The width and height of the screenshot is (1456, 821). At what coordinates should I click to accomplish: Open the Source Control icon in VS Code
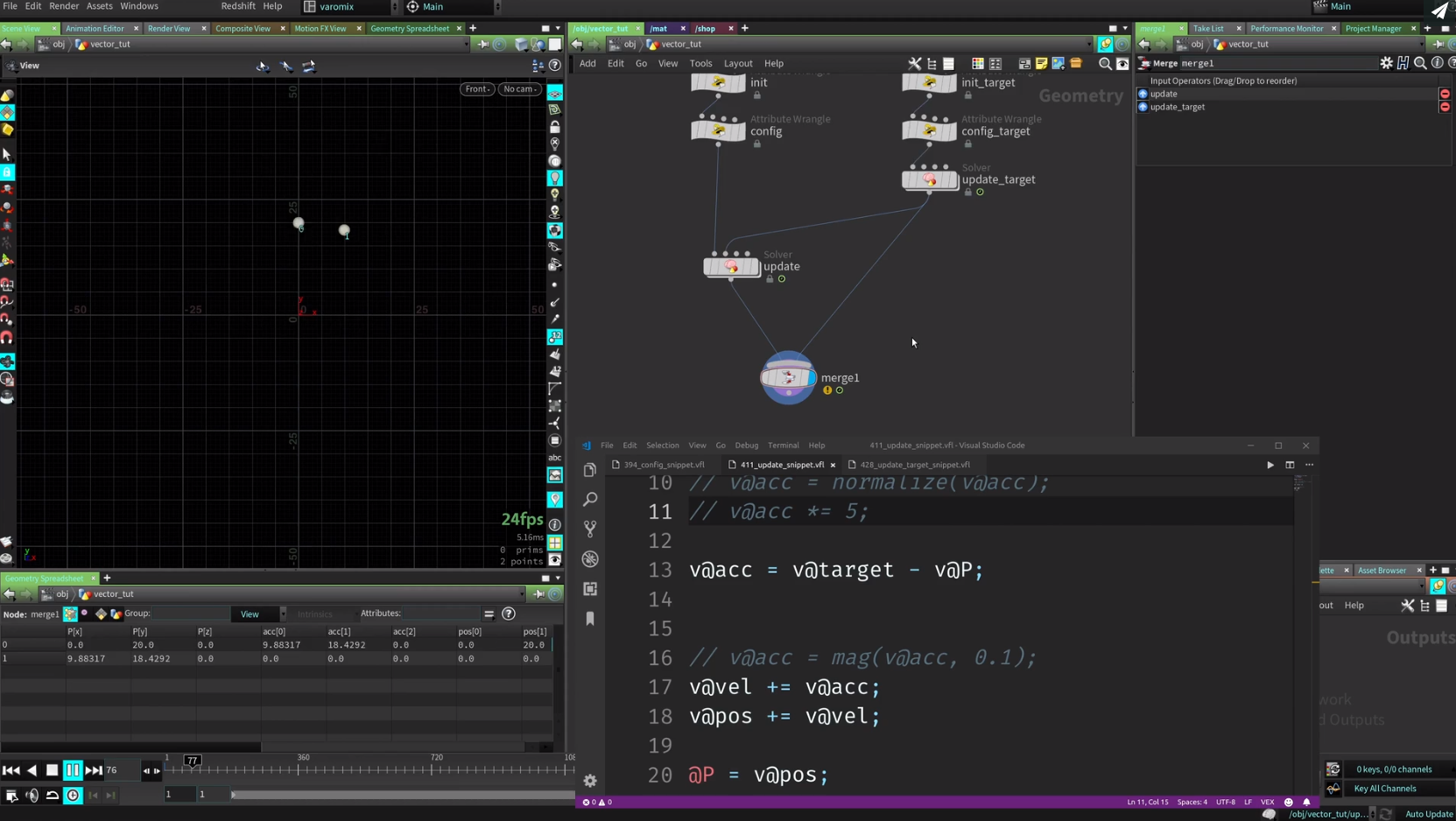click(x=590, y=529)
